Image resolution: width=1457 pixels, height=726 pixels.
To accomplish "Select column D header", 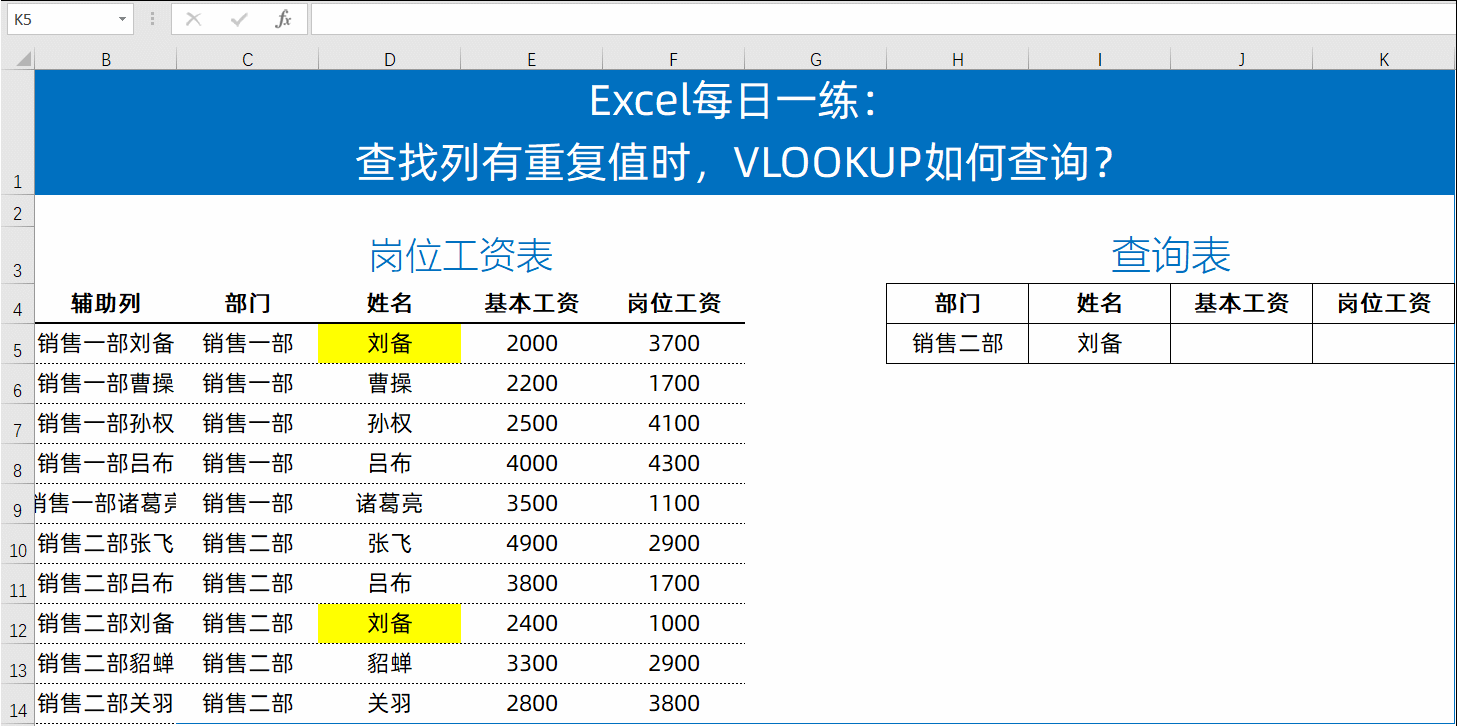I will [x=390, y=60].
